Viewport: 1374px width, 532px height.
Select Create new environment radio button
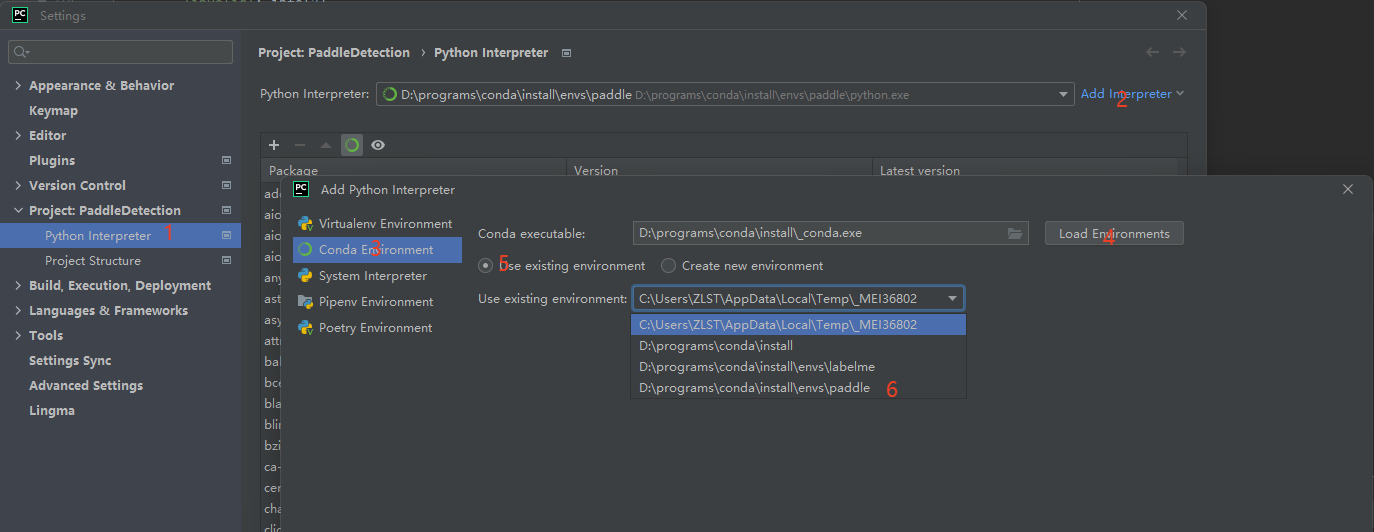pyautogui.click(x=669, y=266)
